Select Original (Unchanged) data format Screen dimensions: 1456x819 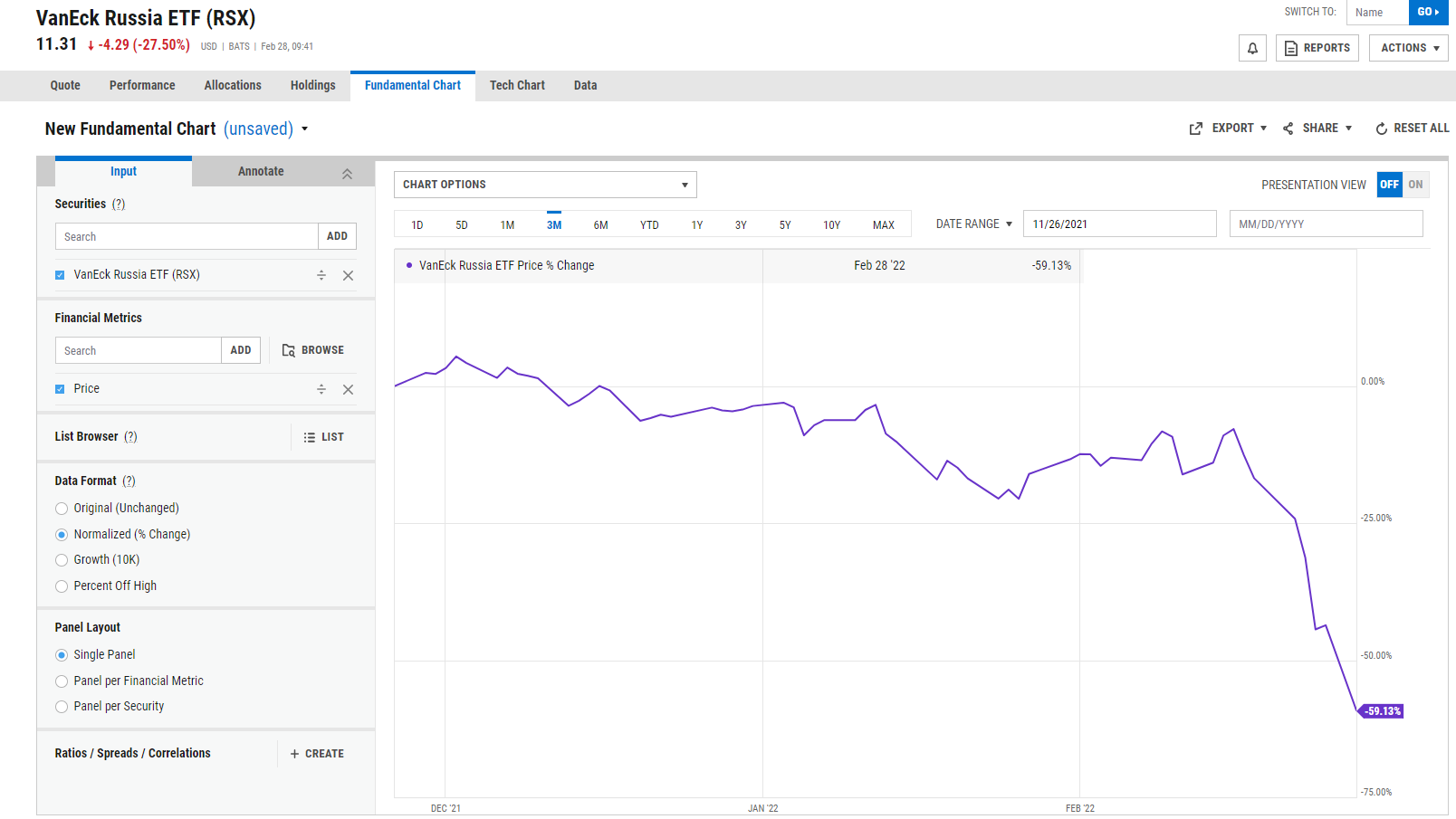[62, 509]
